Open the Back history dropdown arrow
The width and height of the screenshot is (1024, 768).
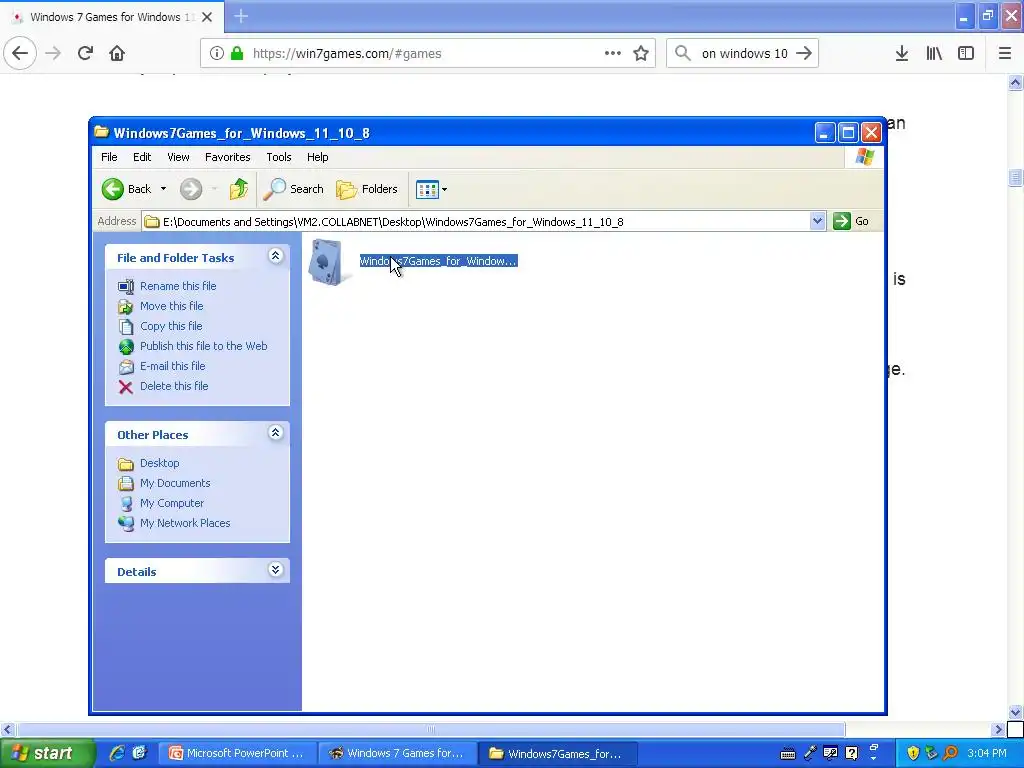[x=163, y=189]
